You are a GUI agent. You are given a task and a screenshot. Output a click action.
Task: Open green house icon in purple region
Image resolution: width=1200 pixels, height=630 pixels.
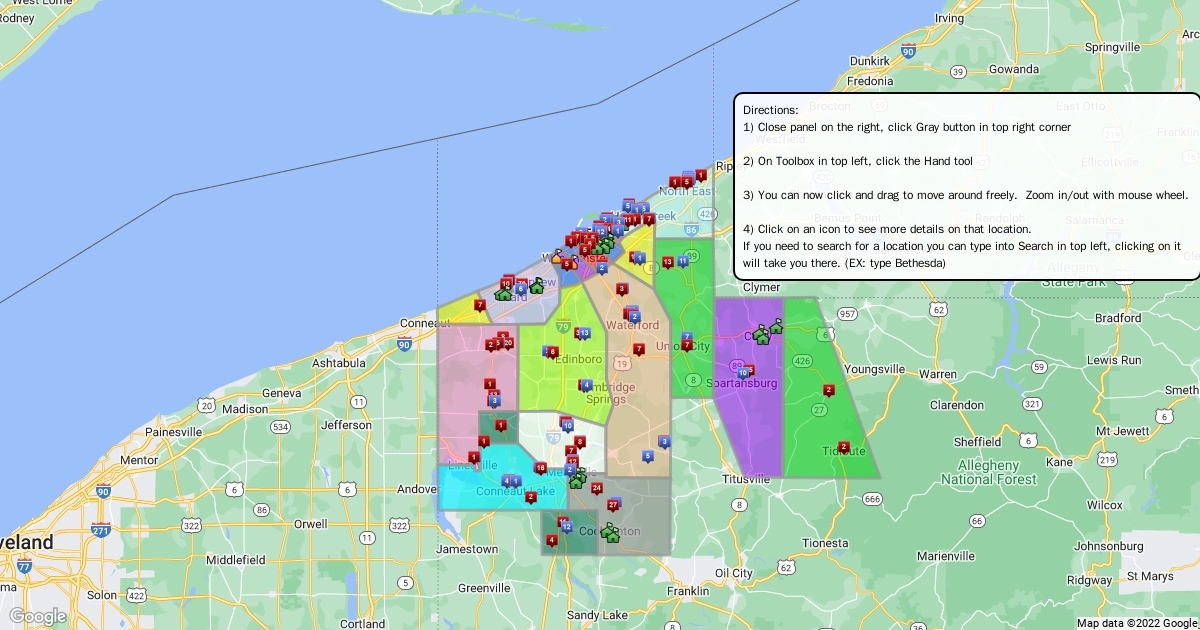763,335
